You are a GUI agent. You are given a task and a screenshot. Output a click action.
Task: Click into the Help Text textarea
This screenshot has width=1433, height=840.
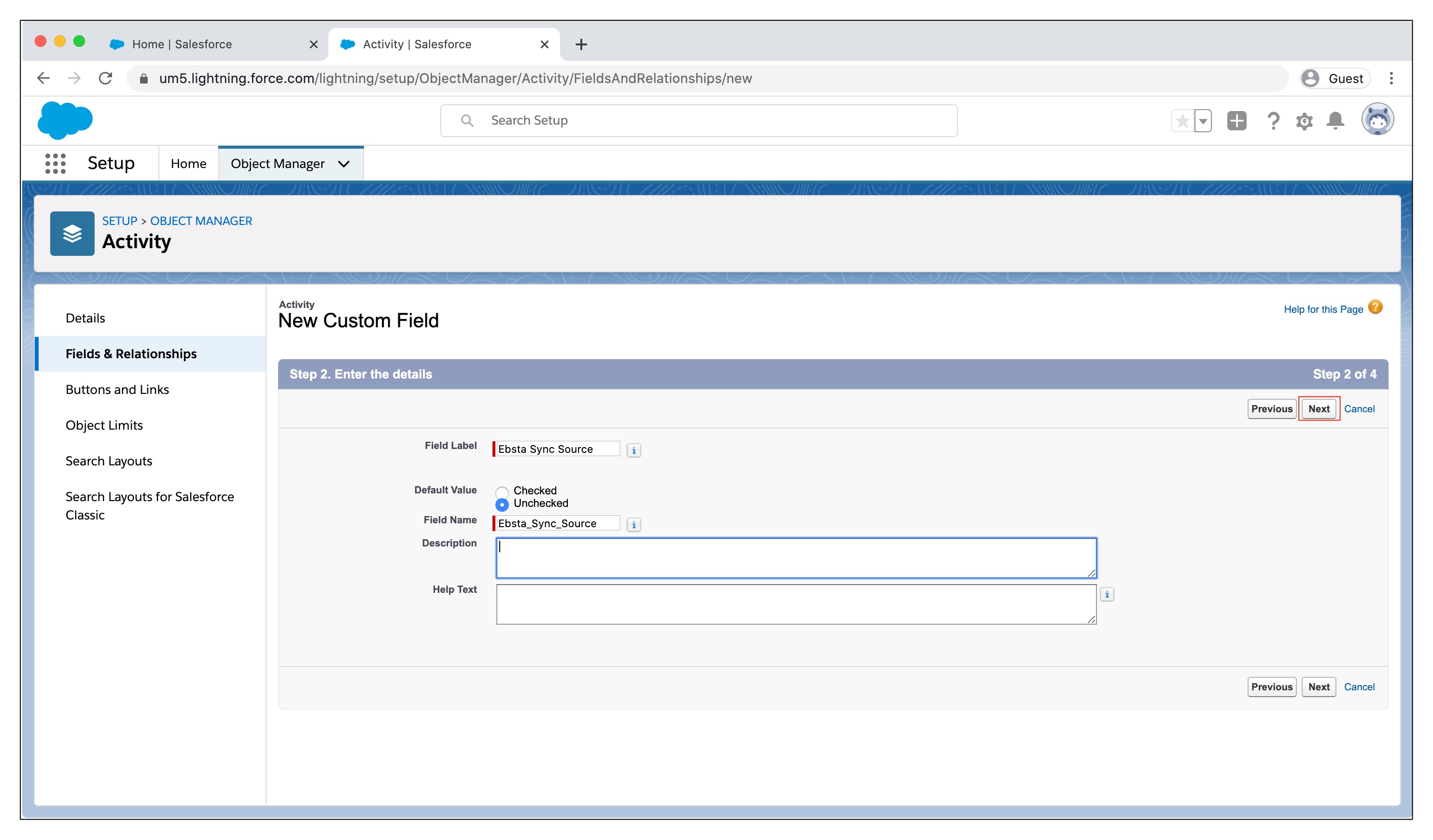796,604
